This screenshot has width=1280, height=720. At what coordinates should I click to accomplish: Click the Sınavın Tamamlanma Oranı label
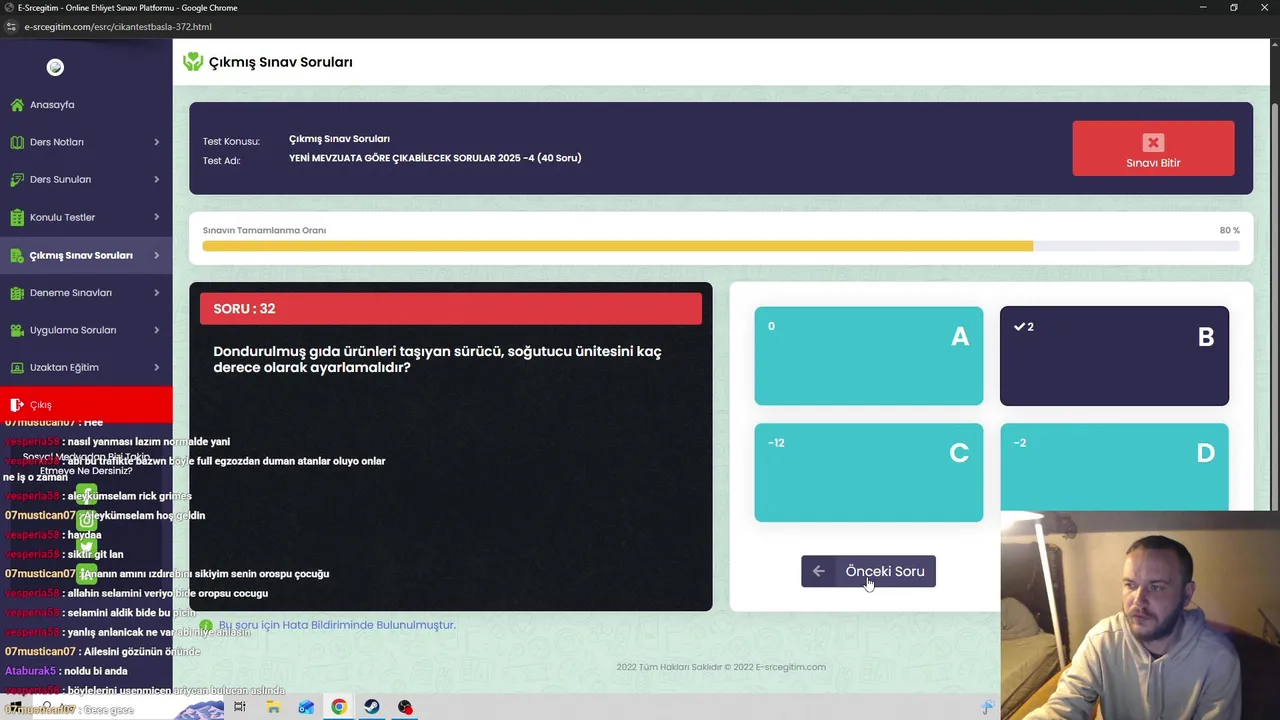click(x=264, y=230)
